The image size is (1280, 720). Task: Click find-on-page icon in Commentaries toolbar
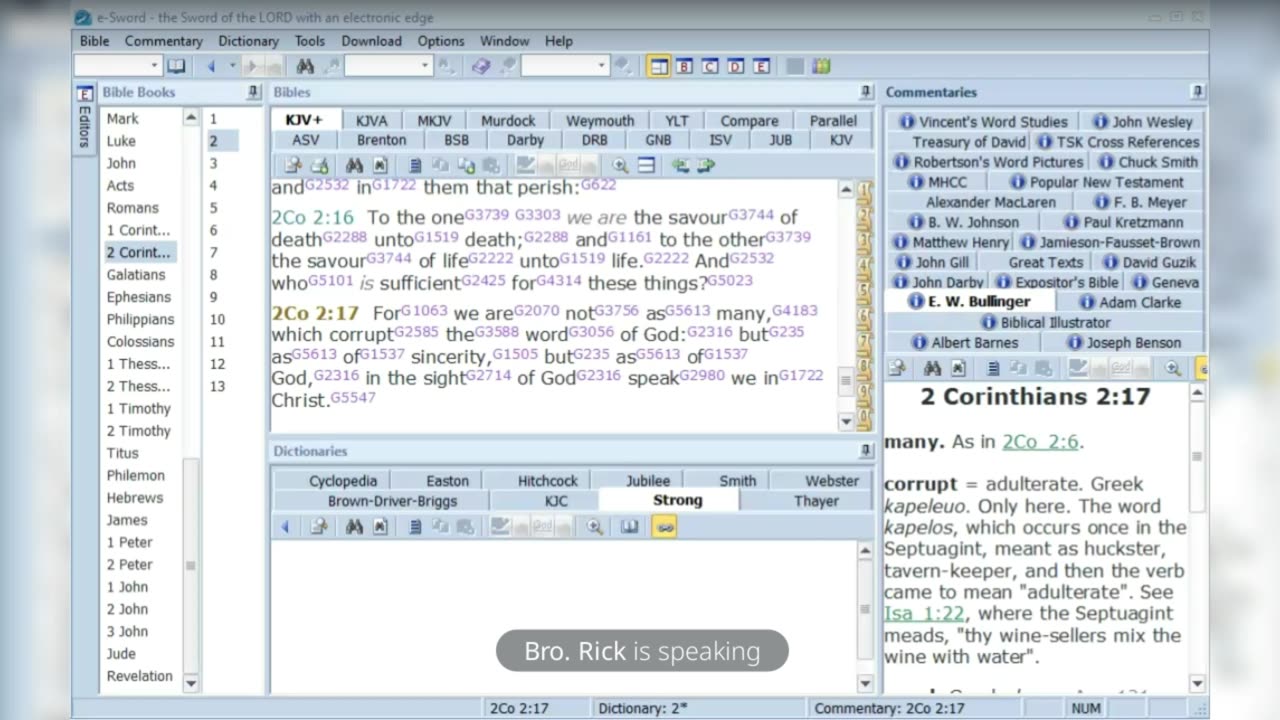click(958, 368)
